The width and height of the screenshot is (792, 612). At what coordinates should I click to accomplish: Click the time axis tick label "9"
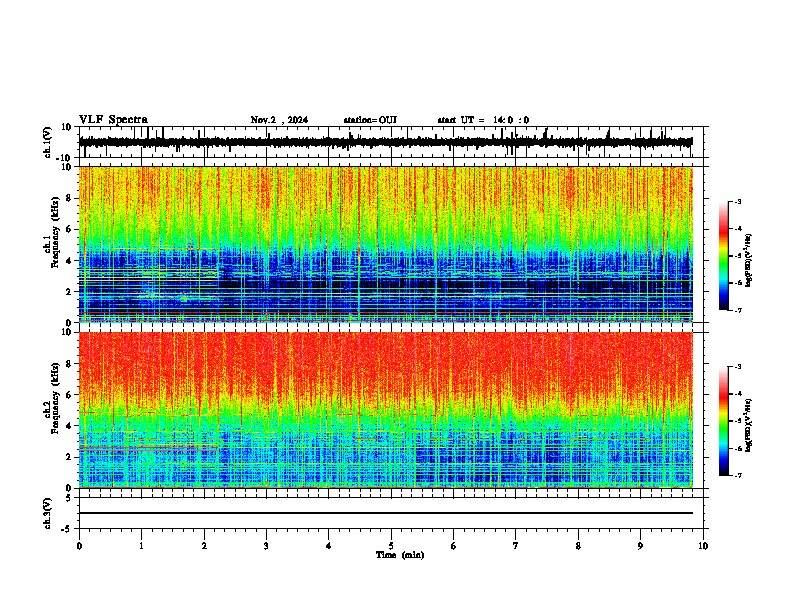640,546
